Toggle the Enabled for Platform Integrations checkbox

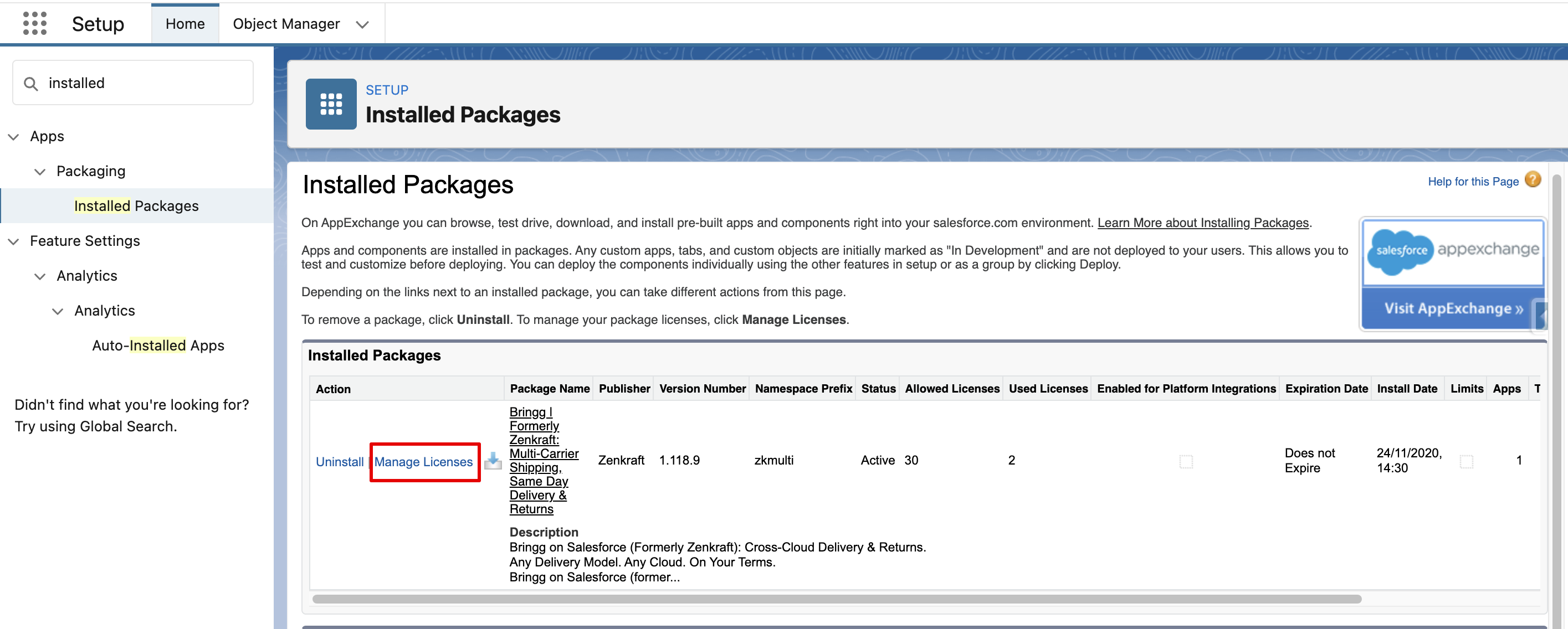(1186, 461)
